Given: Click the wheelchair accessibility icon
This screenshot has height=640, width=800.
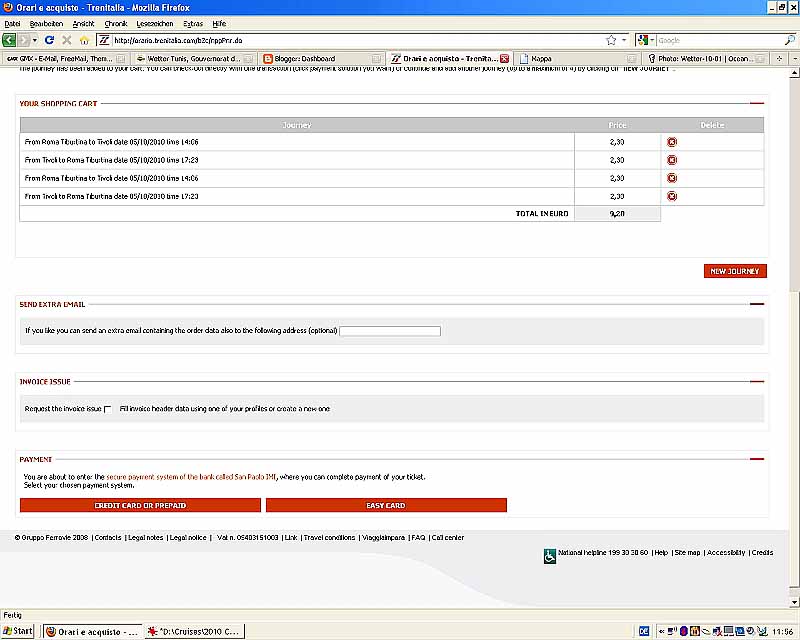Looking at the screenshot, I should point(549,556).
